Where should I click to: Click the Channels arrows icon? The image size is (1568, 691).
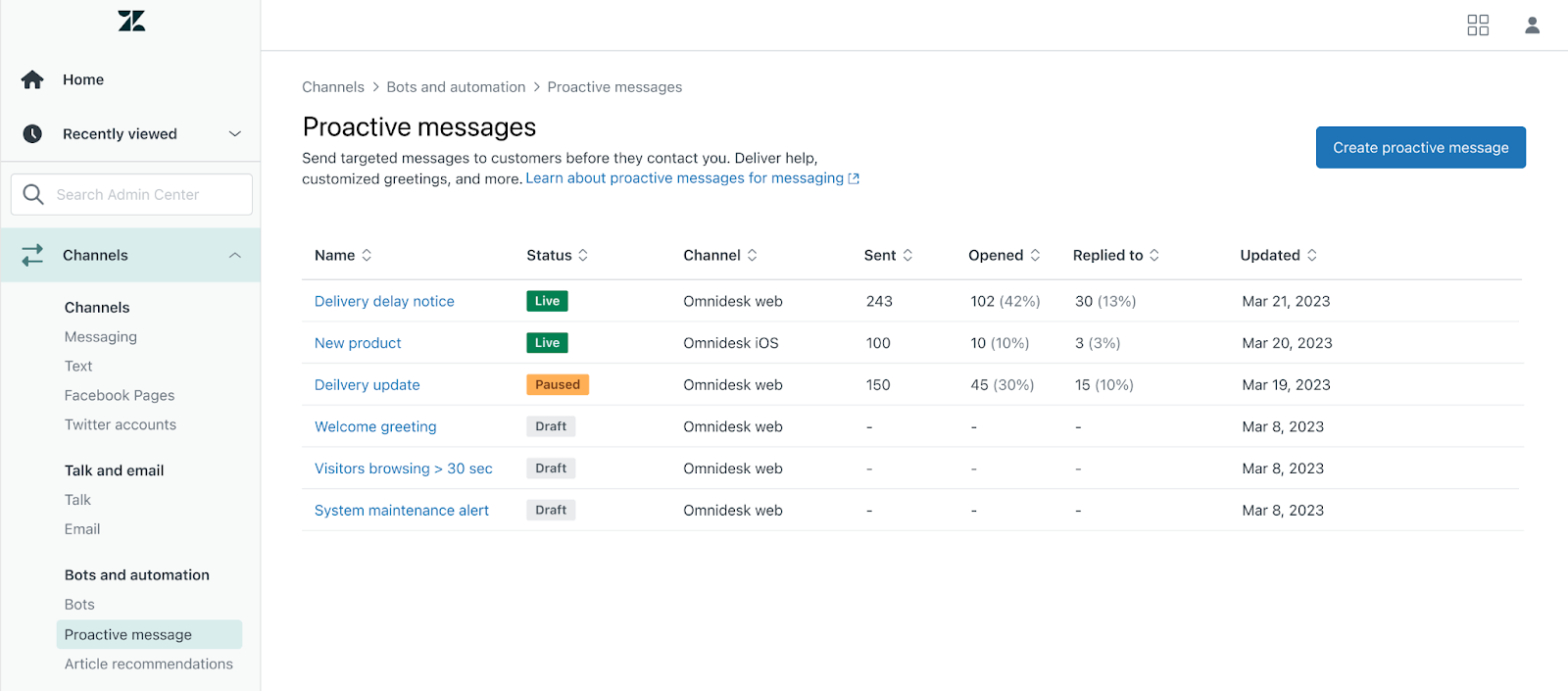(x=32, y=255)
